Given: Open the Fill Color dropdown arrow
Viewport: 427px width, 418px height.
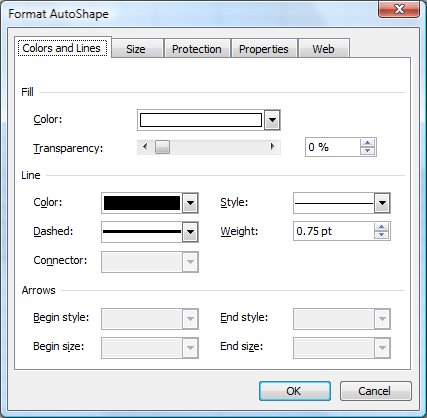Looking at the screenshot, I should (x=272, y=120).
